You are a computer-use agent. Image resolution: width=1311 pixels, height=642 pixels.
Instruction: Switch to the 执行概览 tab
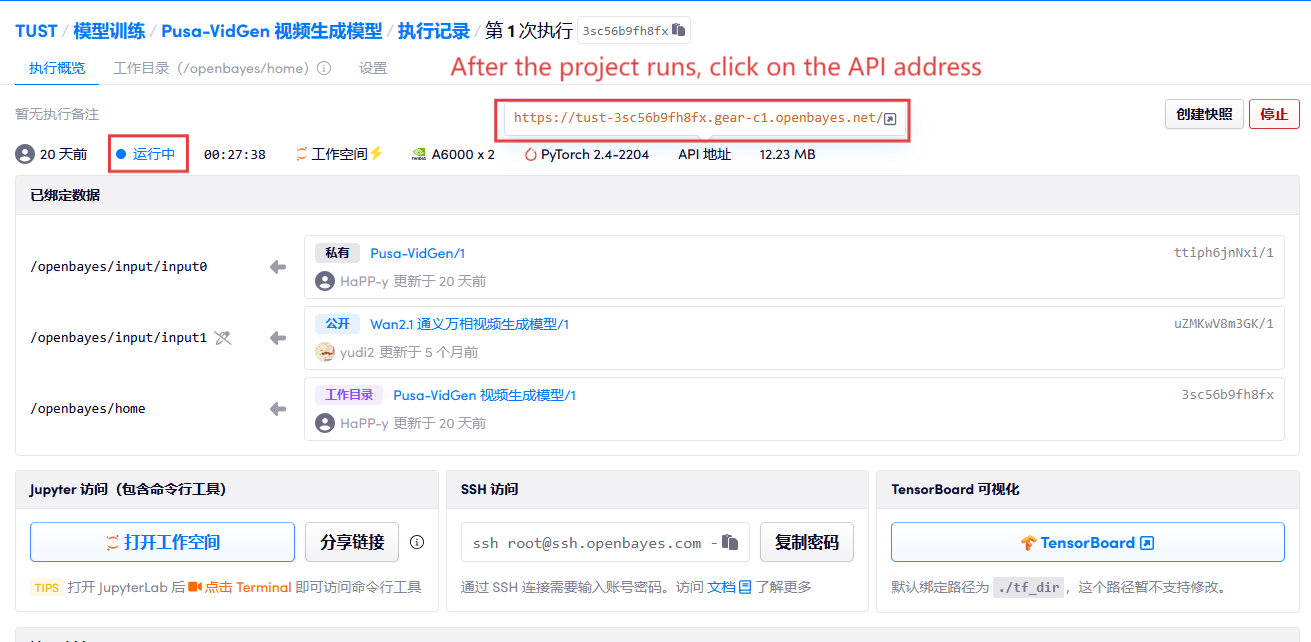tap(57, 69)
